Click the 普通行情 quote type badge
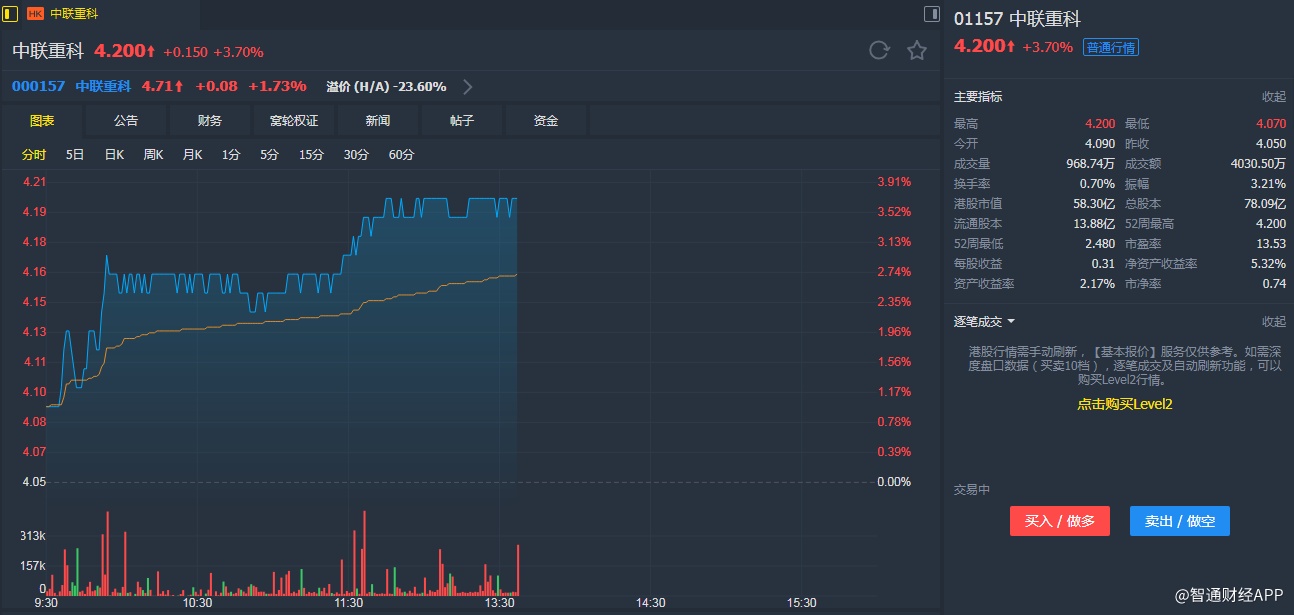This screenshot has width=1294, height=615. pos(1110,47)
